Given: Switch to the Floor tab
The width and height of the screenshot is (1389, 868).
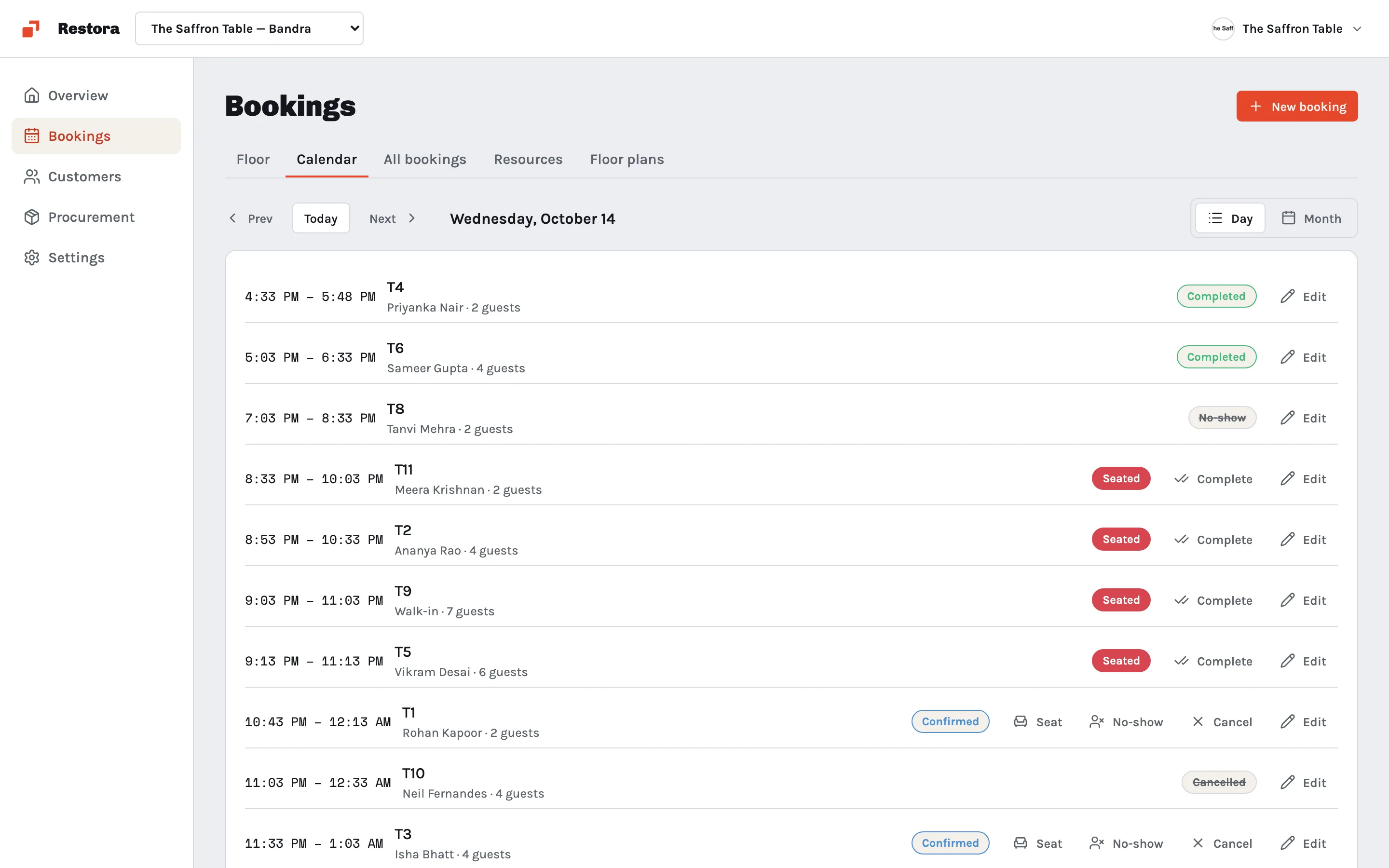Looking at the screenshot, I should click(253, 159).
